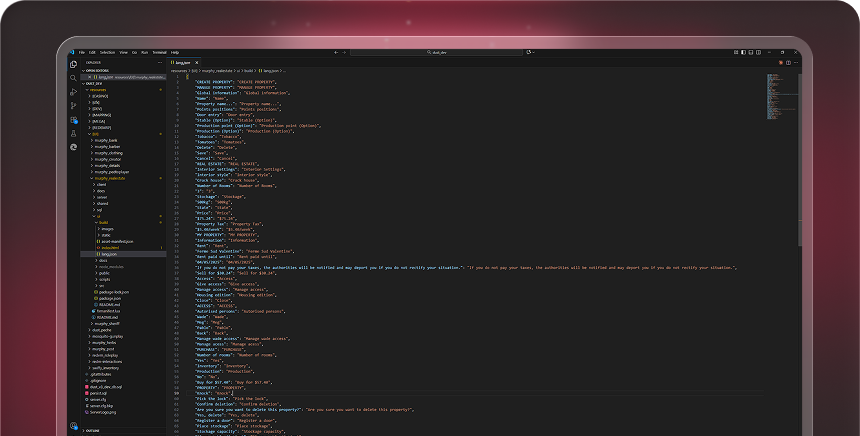Click the editor vertical scrollbar
This screenshot has width=860, height=436.
point(800,159)
